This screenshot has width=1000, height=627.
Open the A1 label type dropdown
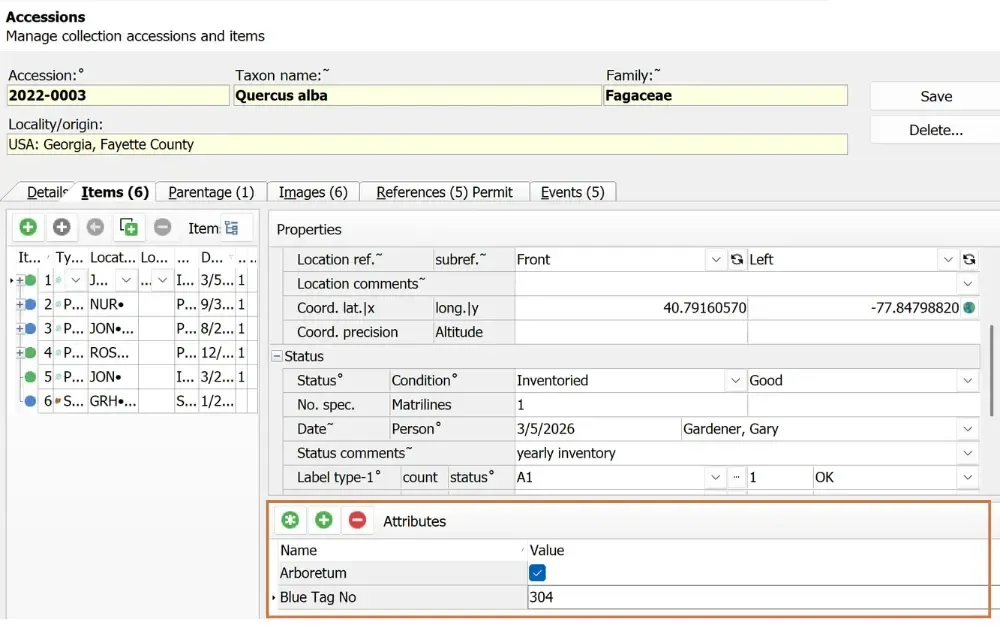click(x=716, y=477)
